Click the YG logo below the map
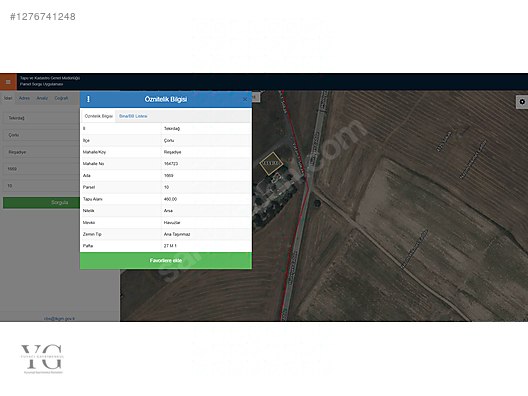The height and width of the screenshot is (396, 528). coord(42,359)
